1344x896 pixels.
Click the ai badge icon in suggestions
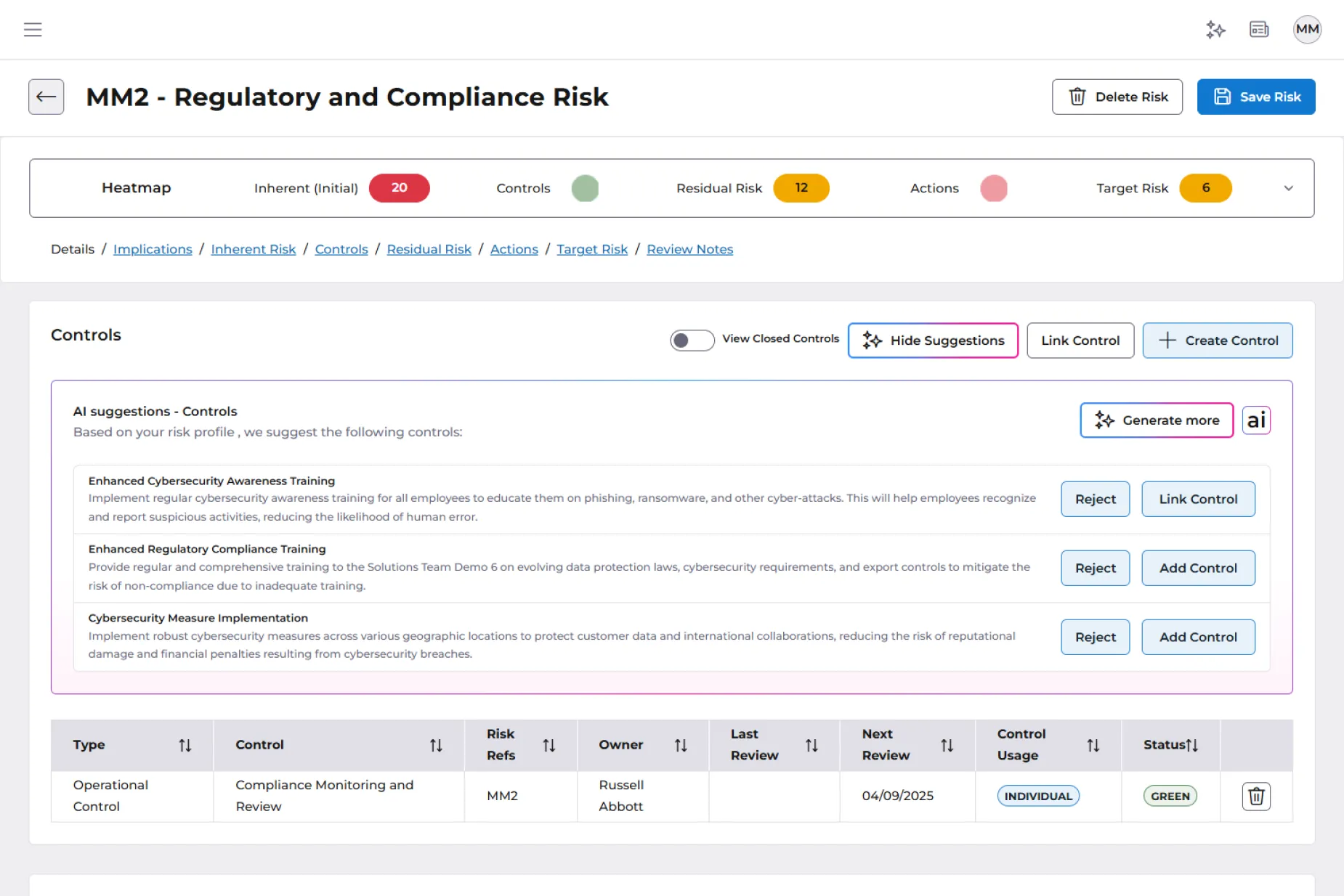tap(1255, 420)
